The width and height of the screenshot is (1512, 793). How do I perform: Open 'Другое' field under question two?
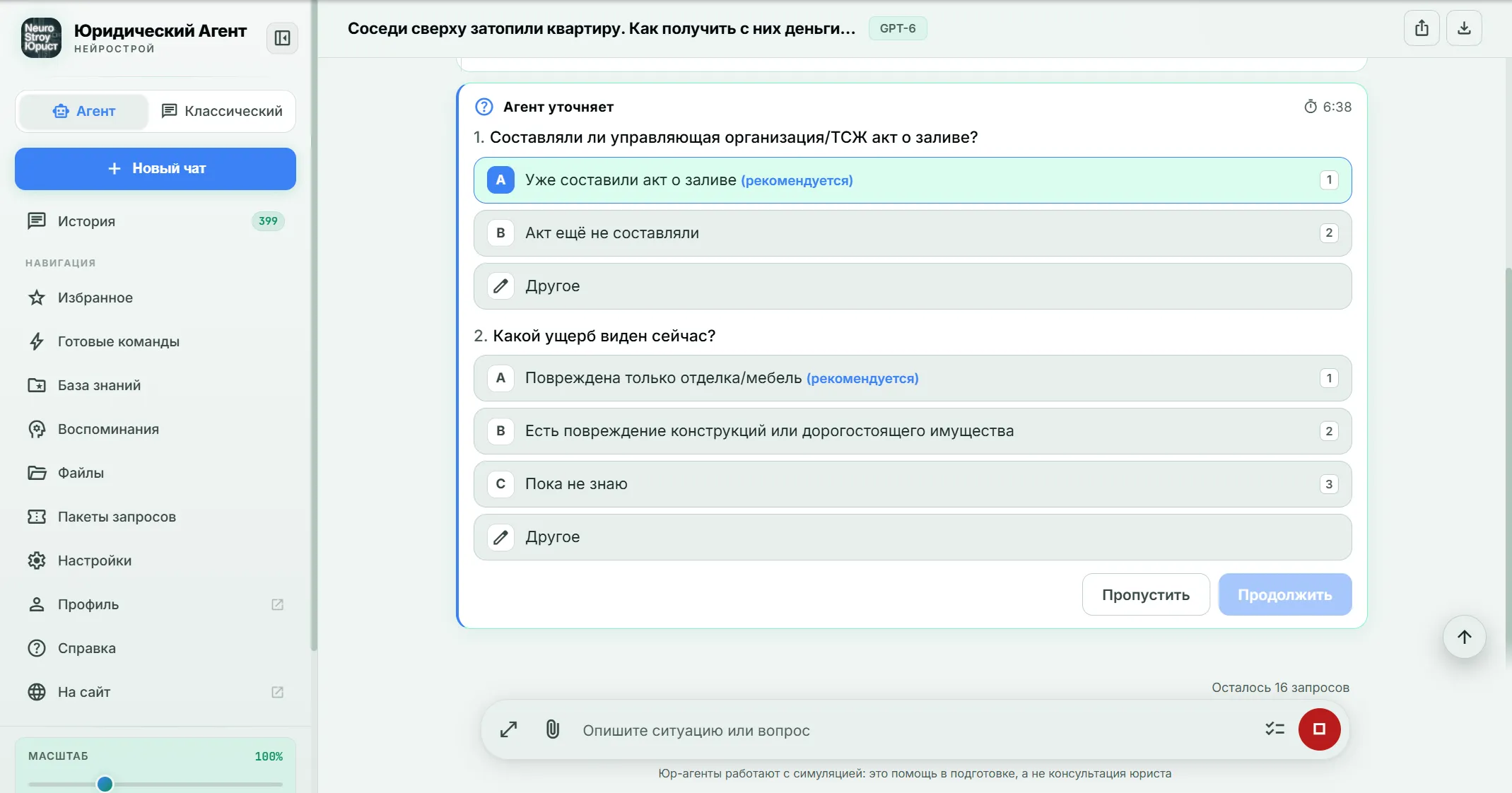(913, 537)
